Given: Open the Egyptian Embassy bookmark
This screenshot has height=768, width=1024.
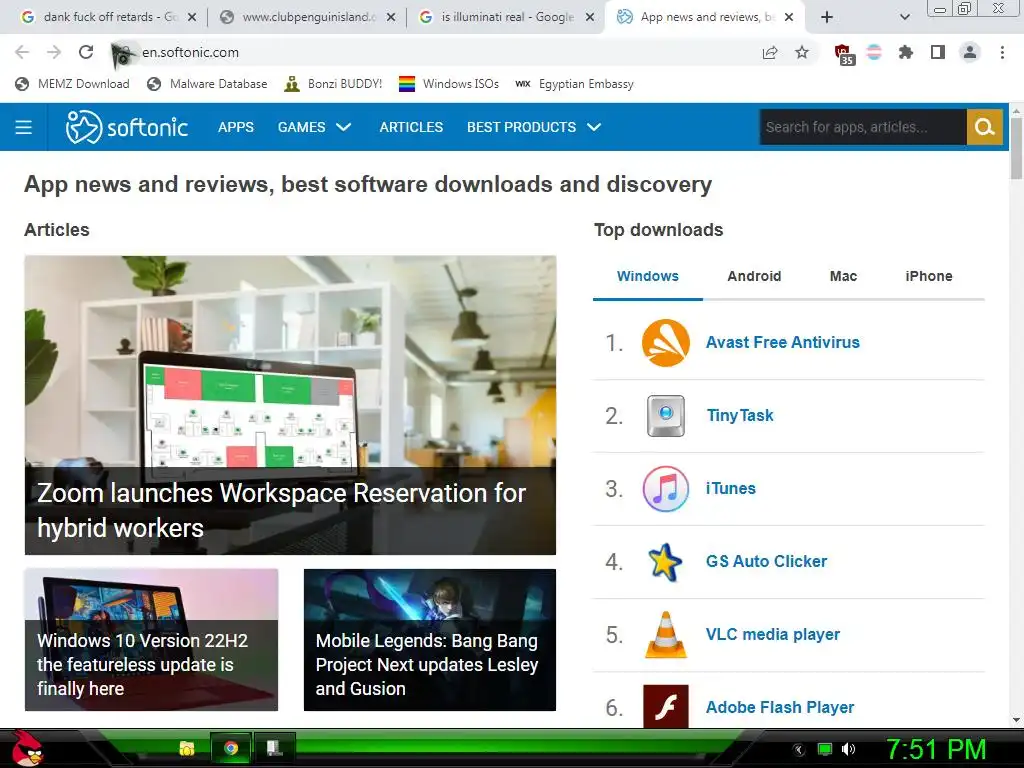Looking at the screenshot, I should pyautogui.click(x=575, y=84).
